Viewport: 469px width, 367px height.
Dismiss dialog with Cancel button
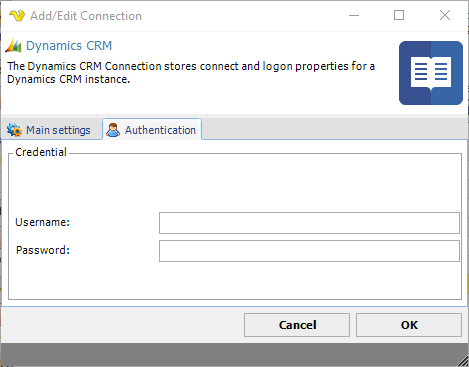point(297,325)
